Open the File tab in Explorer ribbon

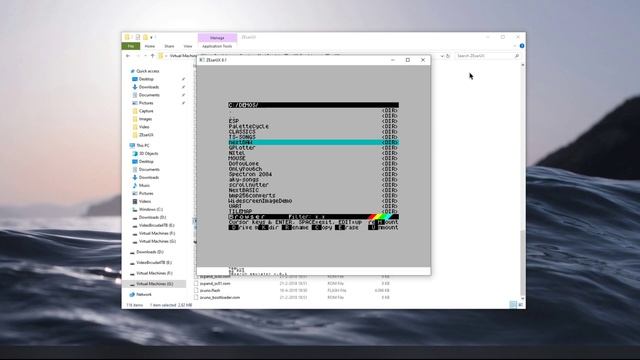point(131,46)
